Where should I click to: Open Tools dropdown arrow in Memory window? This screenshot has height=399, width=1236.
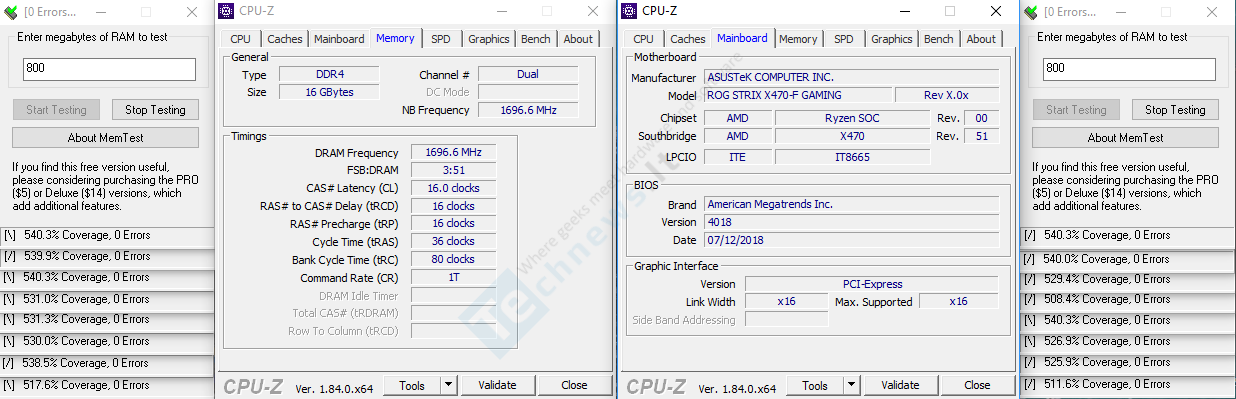[447, 385]
